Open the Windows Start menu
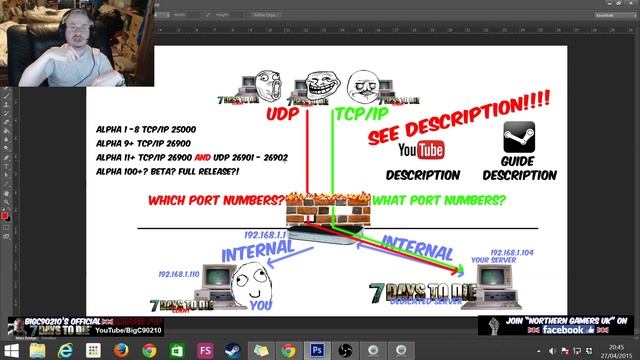This screenshot has height=360, width=640. (11, 351)
